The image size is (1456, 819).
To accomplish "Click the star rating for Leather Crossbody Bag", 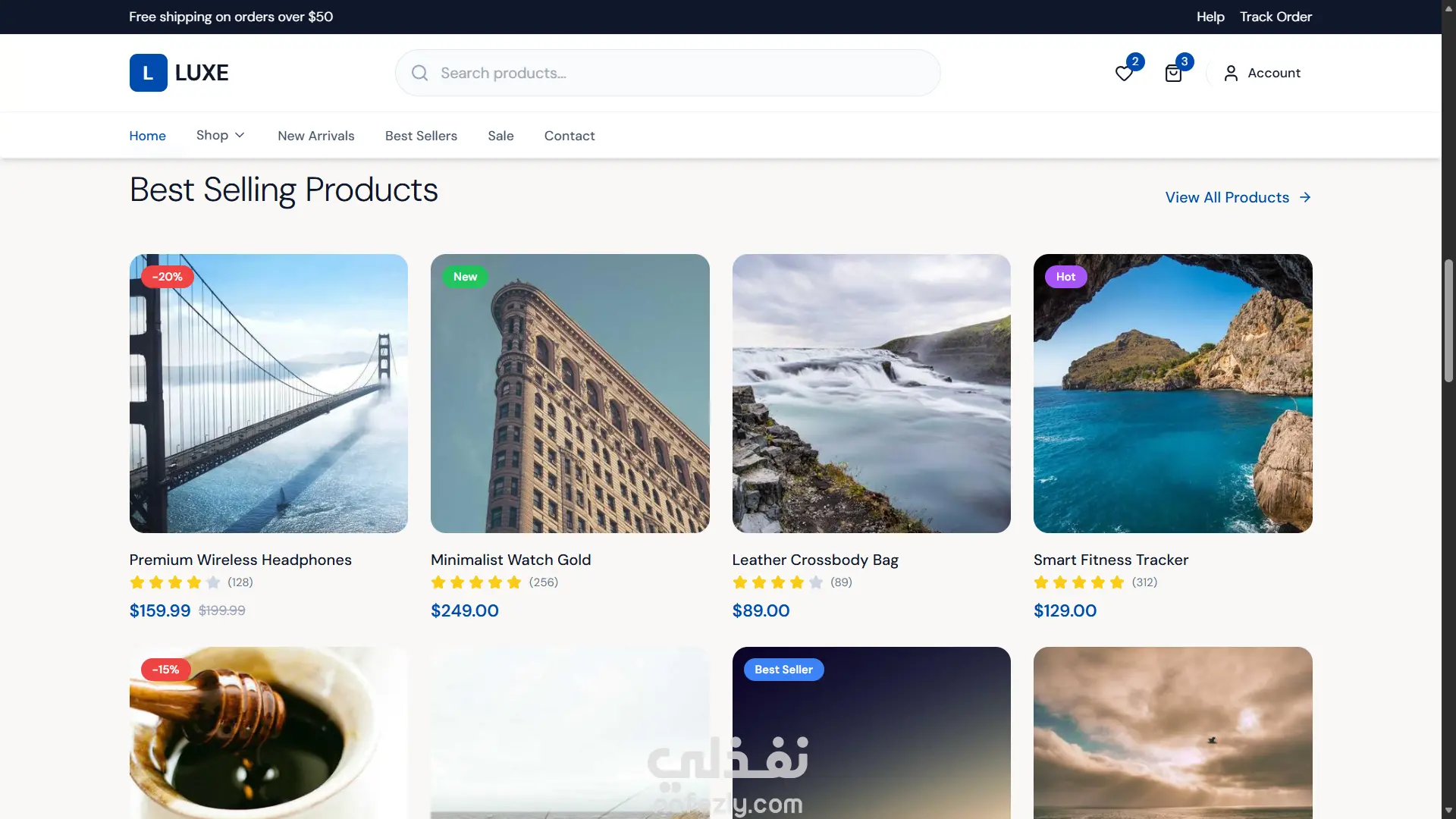I will (778, 582).
